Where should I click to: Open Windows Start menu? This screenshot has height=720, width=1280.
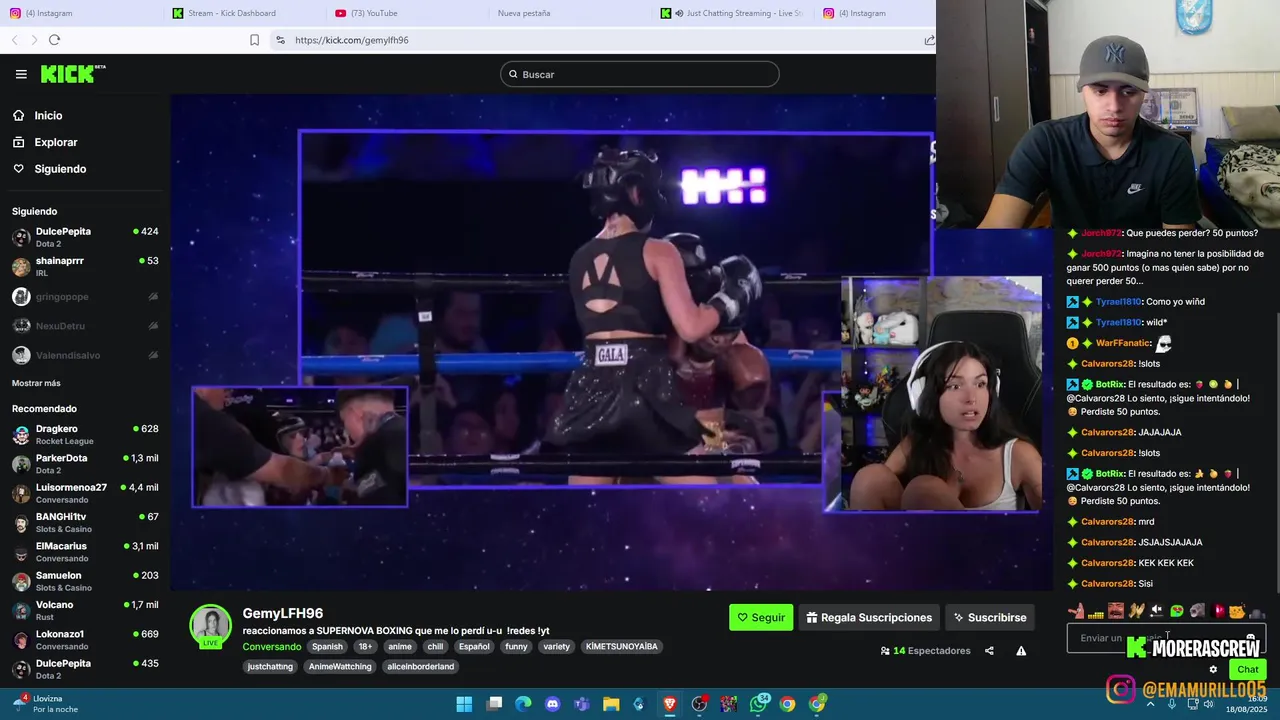(x=464, y=704)
